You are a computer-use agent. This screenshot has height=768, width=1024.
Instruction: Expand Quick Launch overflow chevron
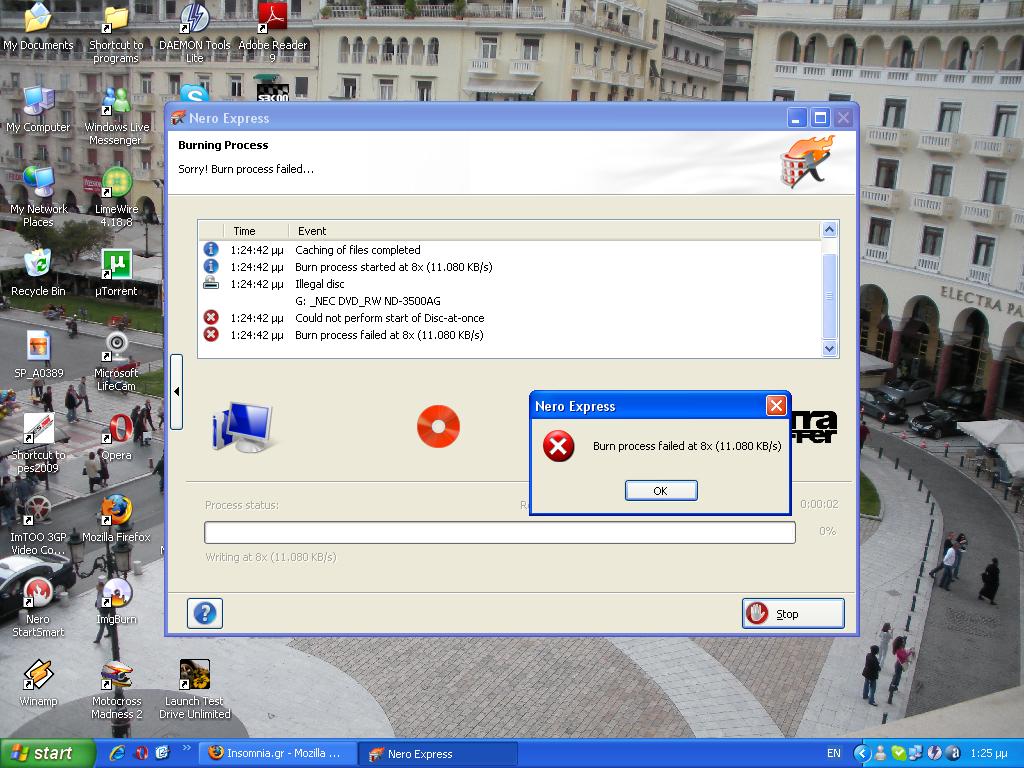point(186,747)
